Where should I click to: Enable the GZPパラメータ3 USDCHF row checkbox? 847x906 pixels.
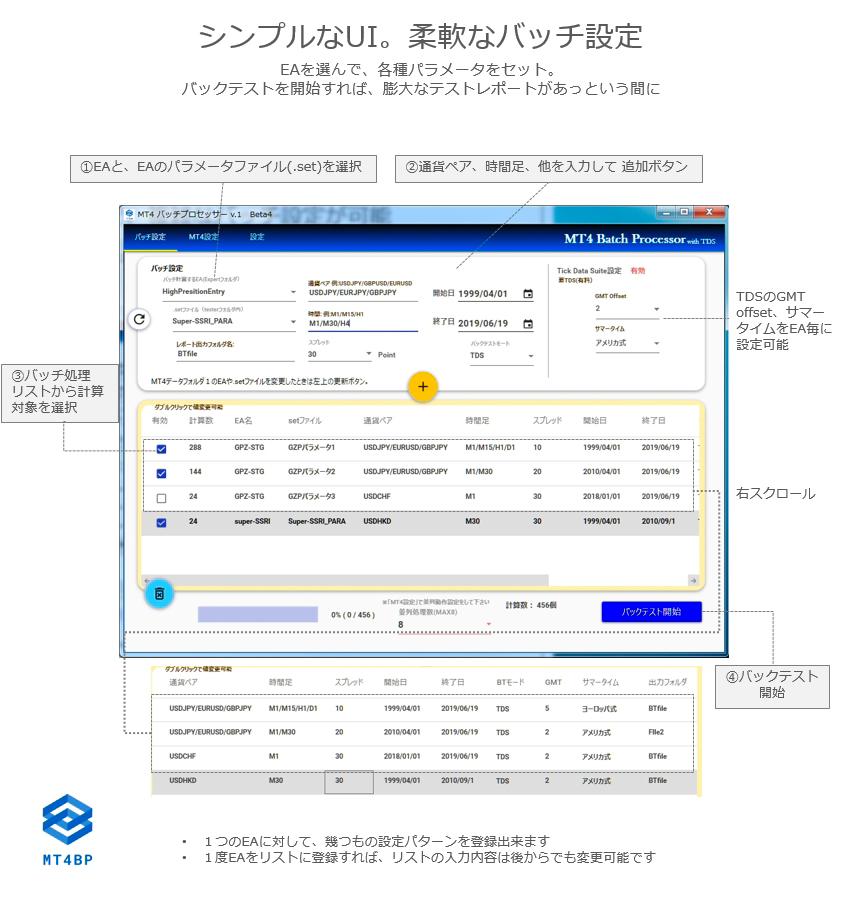[161, 498]
